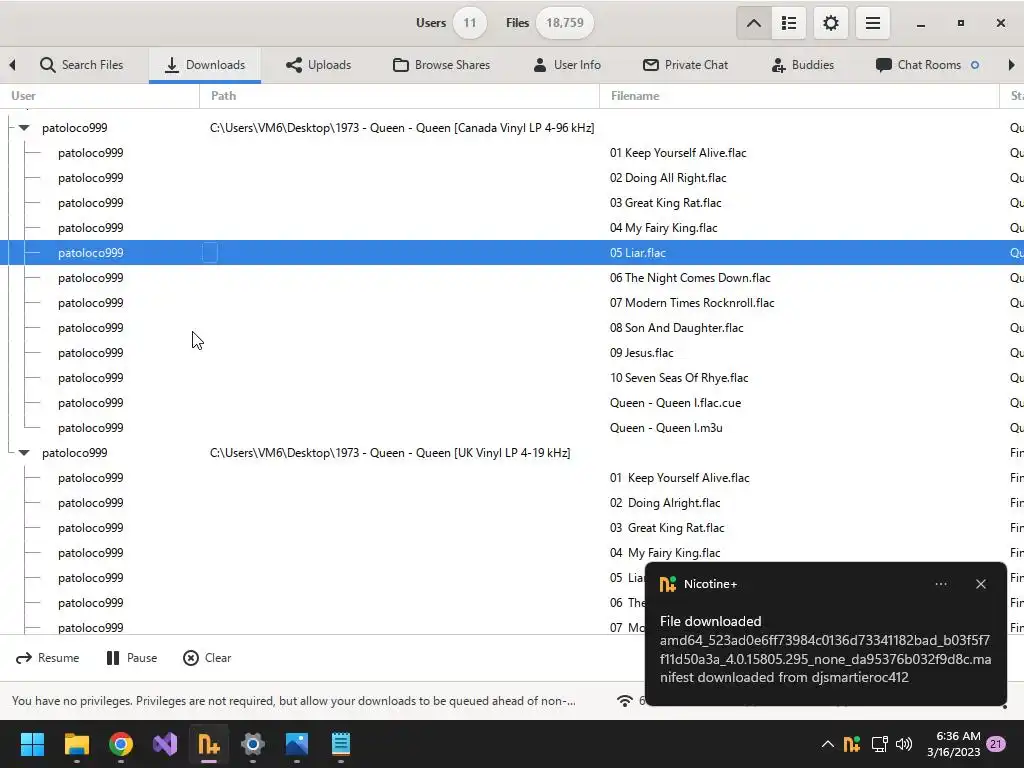Screen dimensions: 1024x768
Task: Switch to the Uploads tab
Action: 318,65
